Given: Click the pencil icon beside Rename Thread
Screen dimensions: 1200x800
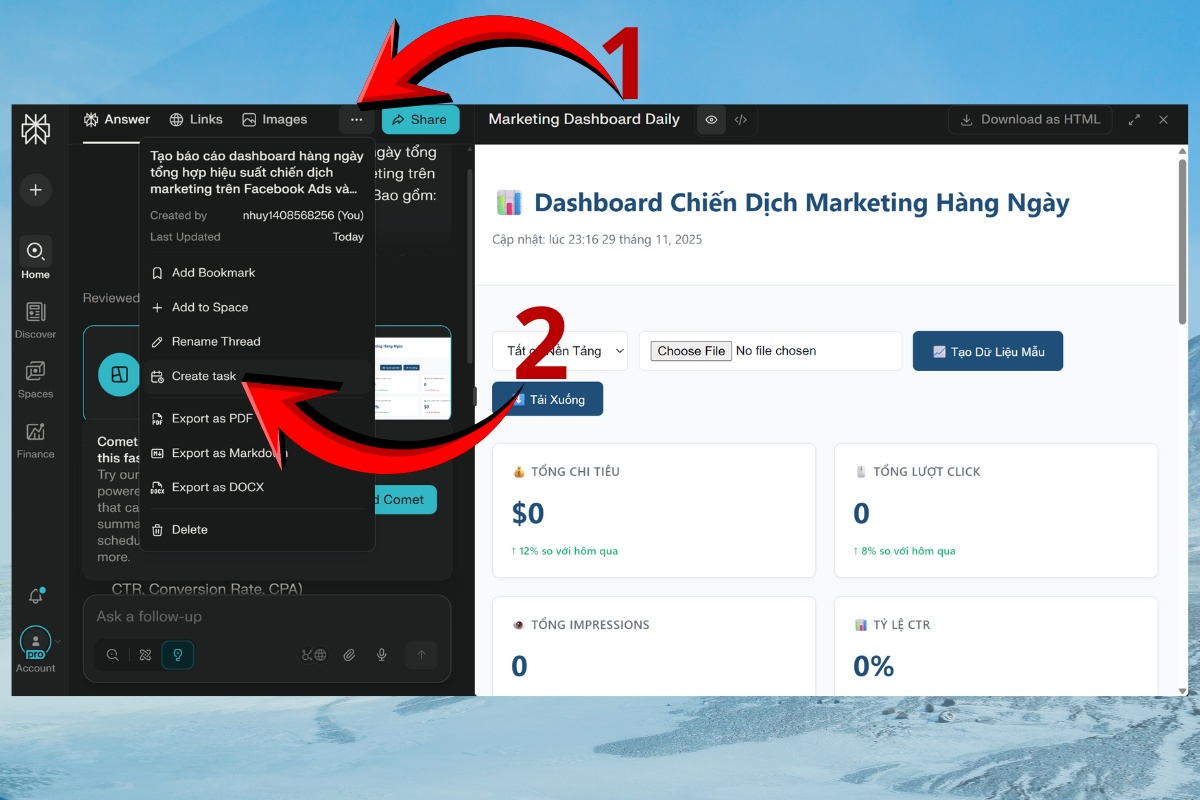Looking at the screenshot, I should 157,342.
